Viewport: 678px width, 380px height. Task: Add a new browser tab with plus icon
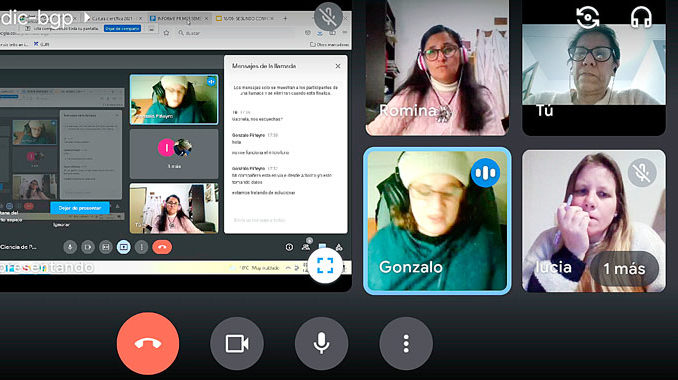[x=285, y=18]
